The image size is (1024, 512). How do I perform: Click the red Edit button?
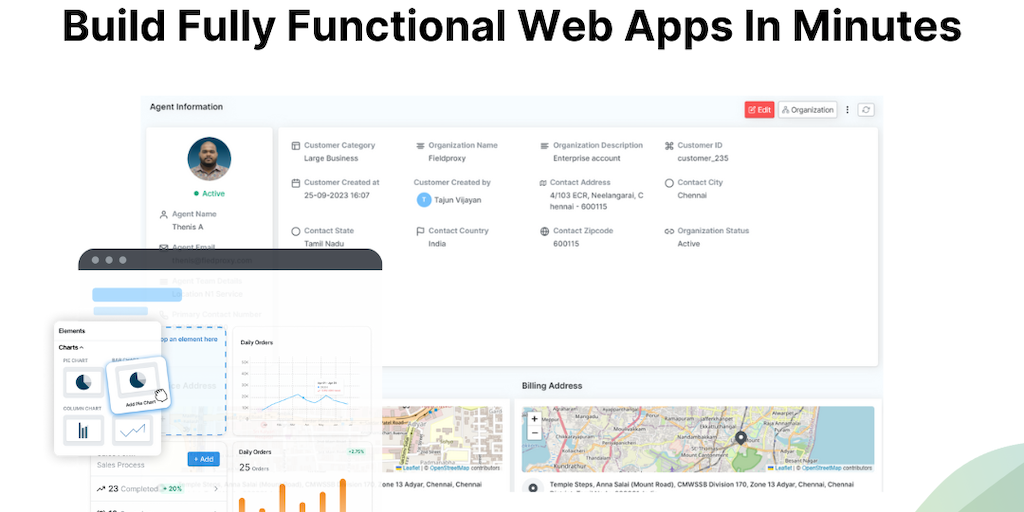click(x=759, y=110)
